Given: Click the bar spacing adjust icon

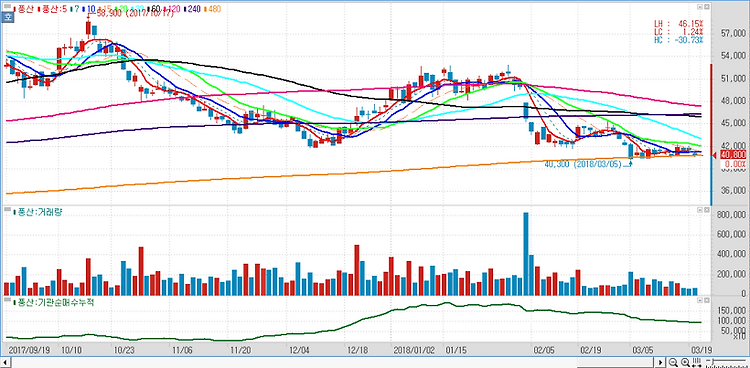Looking at the screenshot, I should 696,362.
